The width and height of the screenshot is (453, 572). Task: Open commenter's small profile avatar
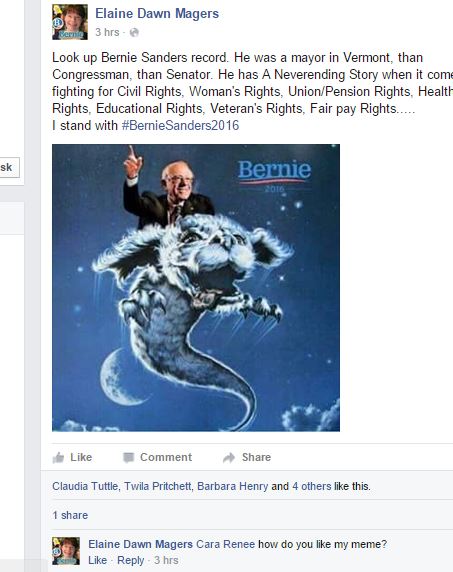66,551
